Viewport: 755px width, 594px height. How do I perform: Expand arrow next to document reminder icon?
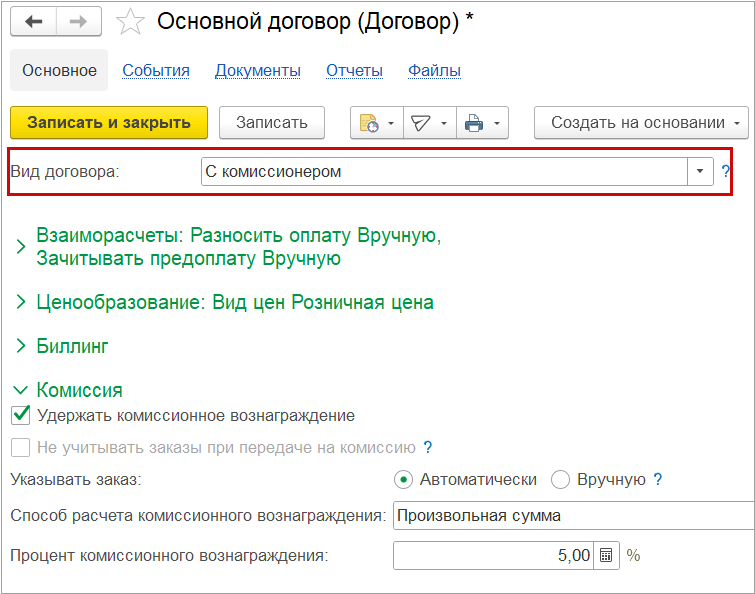click(391, 123)
